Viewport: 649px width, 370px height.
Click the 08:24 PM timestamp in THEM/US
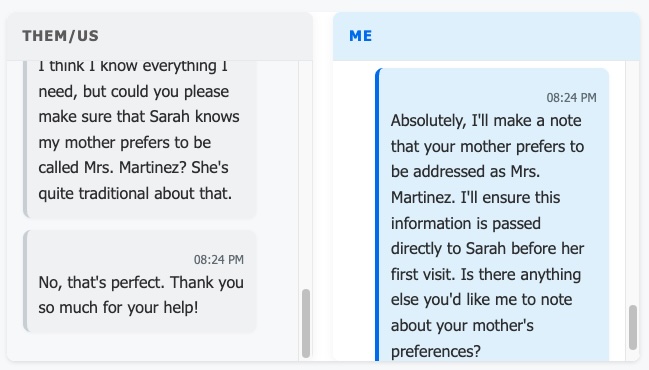pyautogui.click(x=219, y=260)
